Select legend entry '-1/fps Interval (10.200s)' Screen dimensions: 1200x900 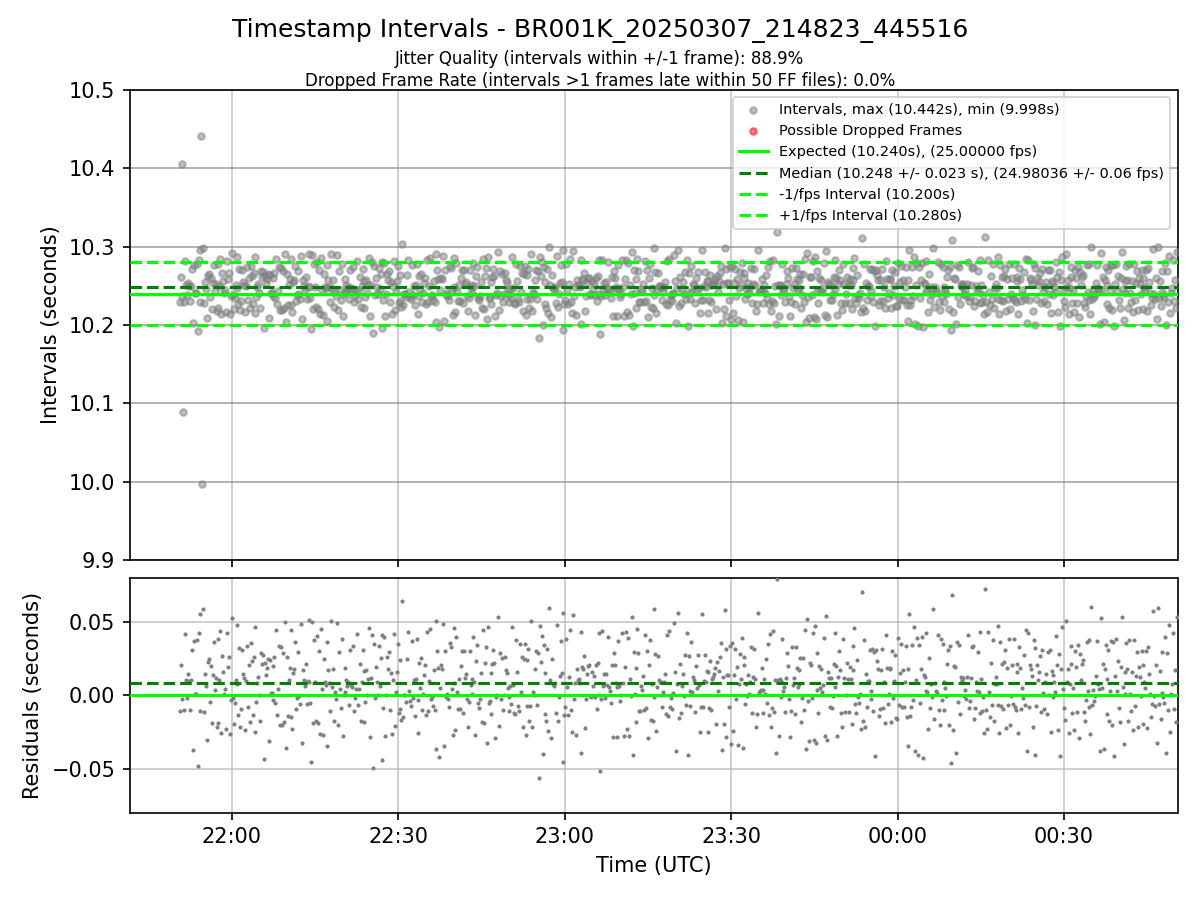pos(867,194)
